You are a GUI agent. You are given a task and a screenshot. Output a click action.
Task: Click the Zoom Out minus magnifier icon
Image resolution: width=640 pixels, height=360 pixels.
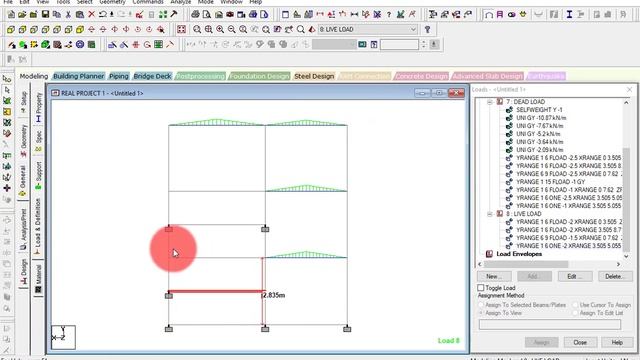pyautogui.click(x=231, y=29)
